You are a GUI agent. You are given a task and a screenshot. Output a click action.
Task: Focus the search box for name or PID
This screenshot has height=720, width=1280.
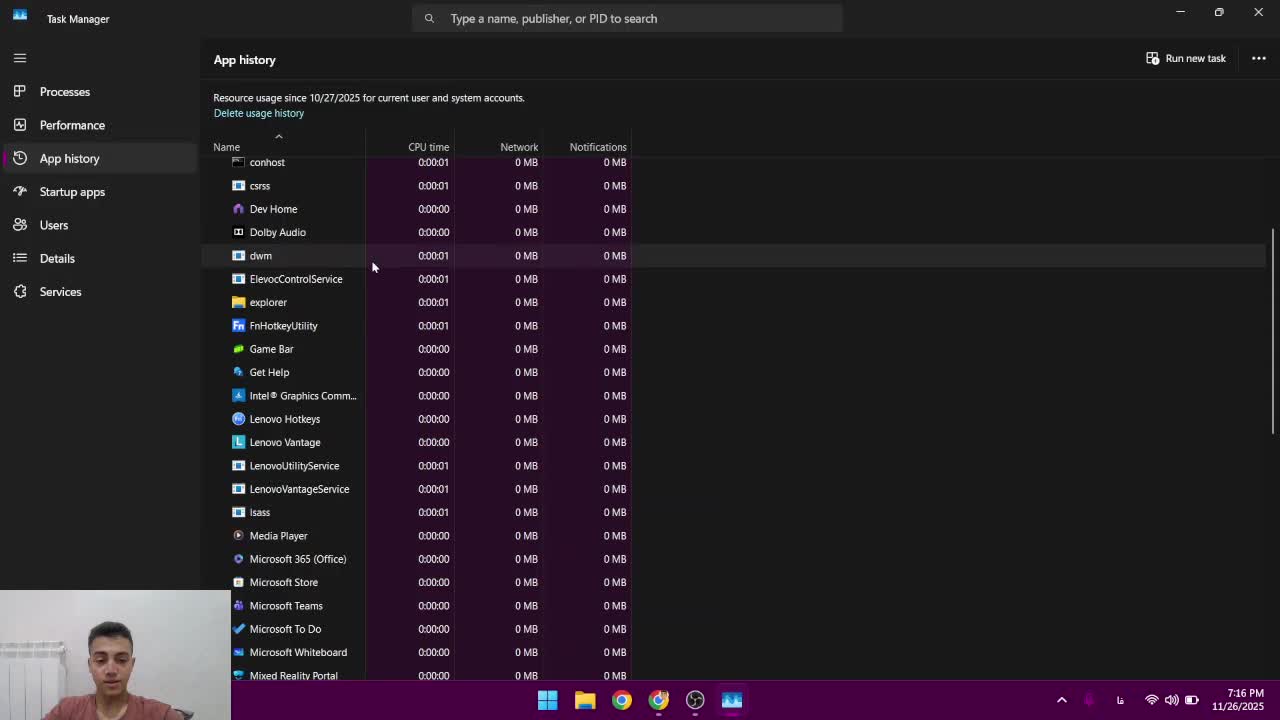pos(627,18)
